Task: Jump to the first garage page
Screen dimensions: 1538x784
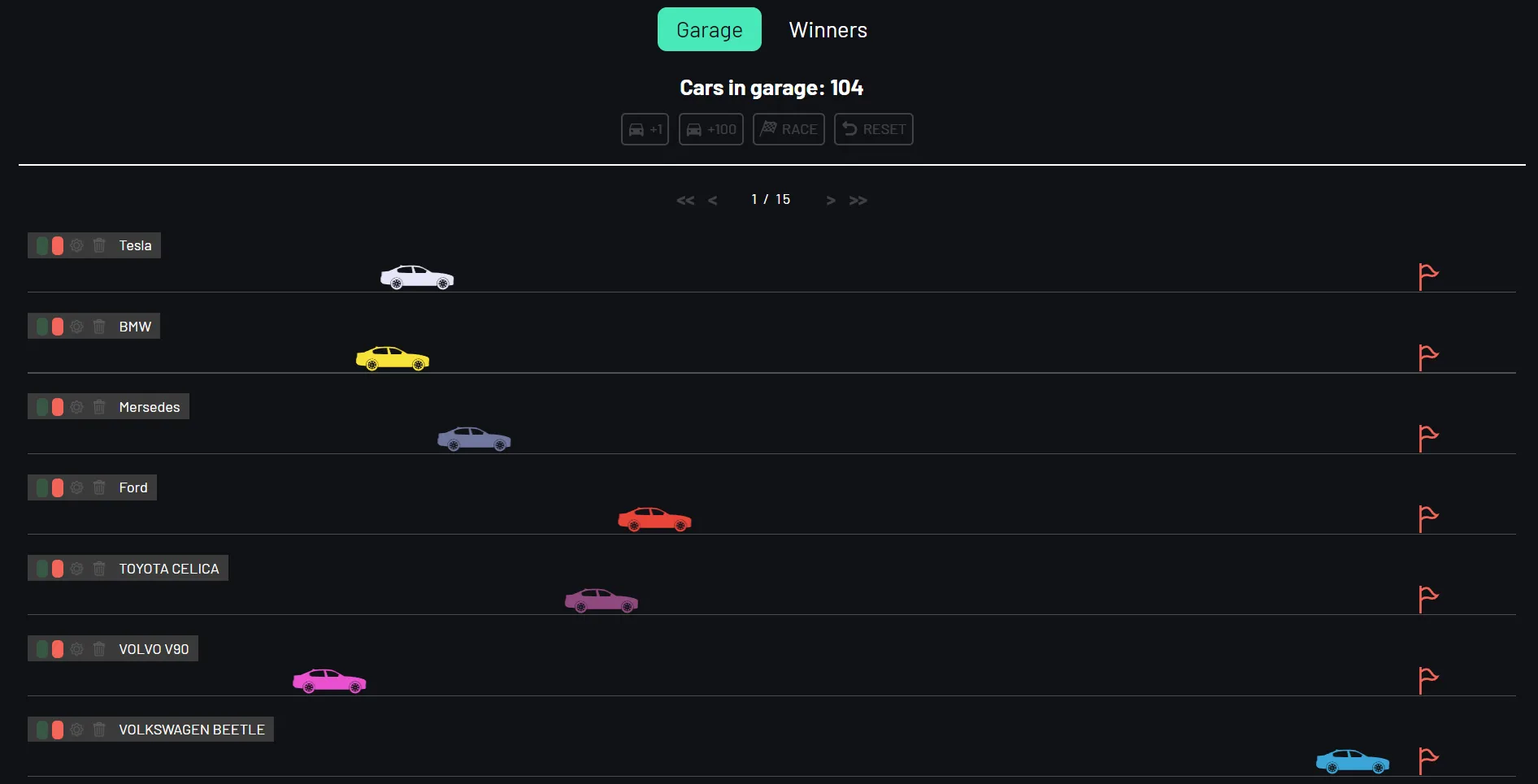Action: coord(685,201)
